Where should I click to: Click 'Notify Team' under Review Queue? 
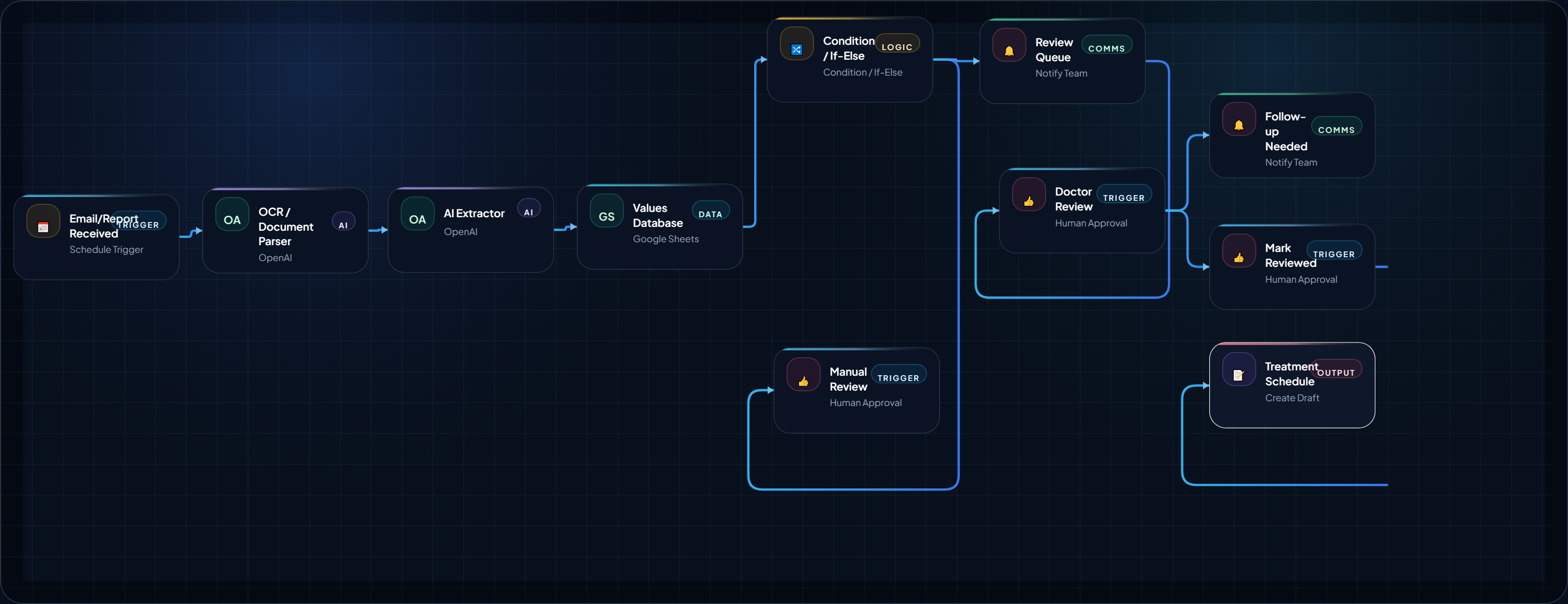(x=1061, y=74)
